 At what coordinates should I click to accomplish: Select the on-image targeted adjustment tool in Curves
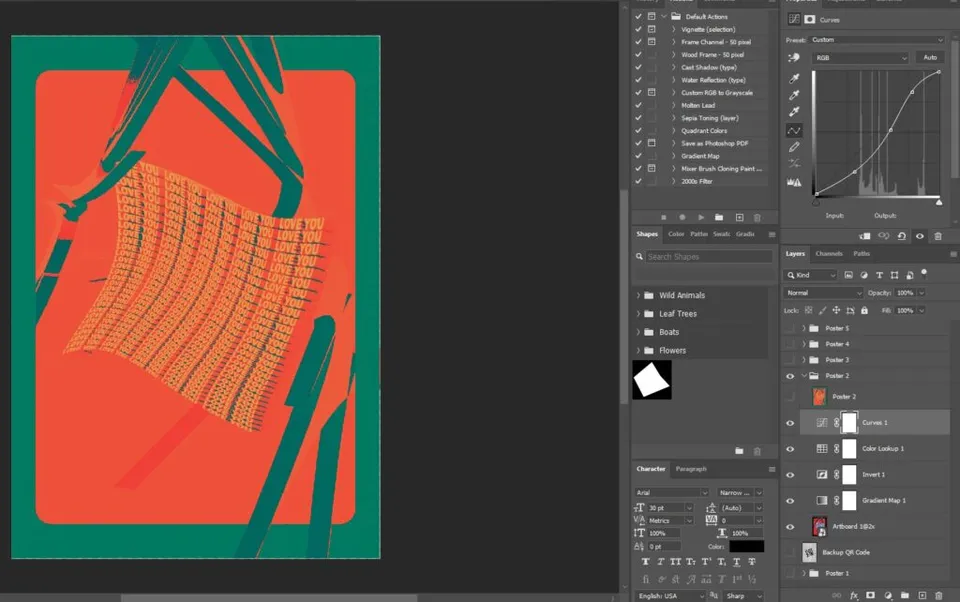click(x=794, y=58)
